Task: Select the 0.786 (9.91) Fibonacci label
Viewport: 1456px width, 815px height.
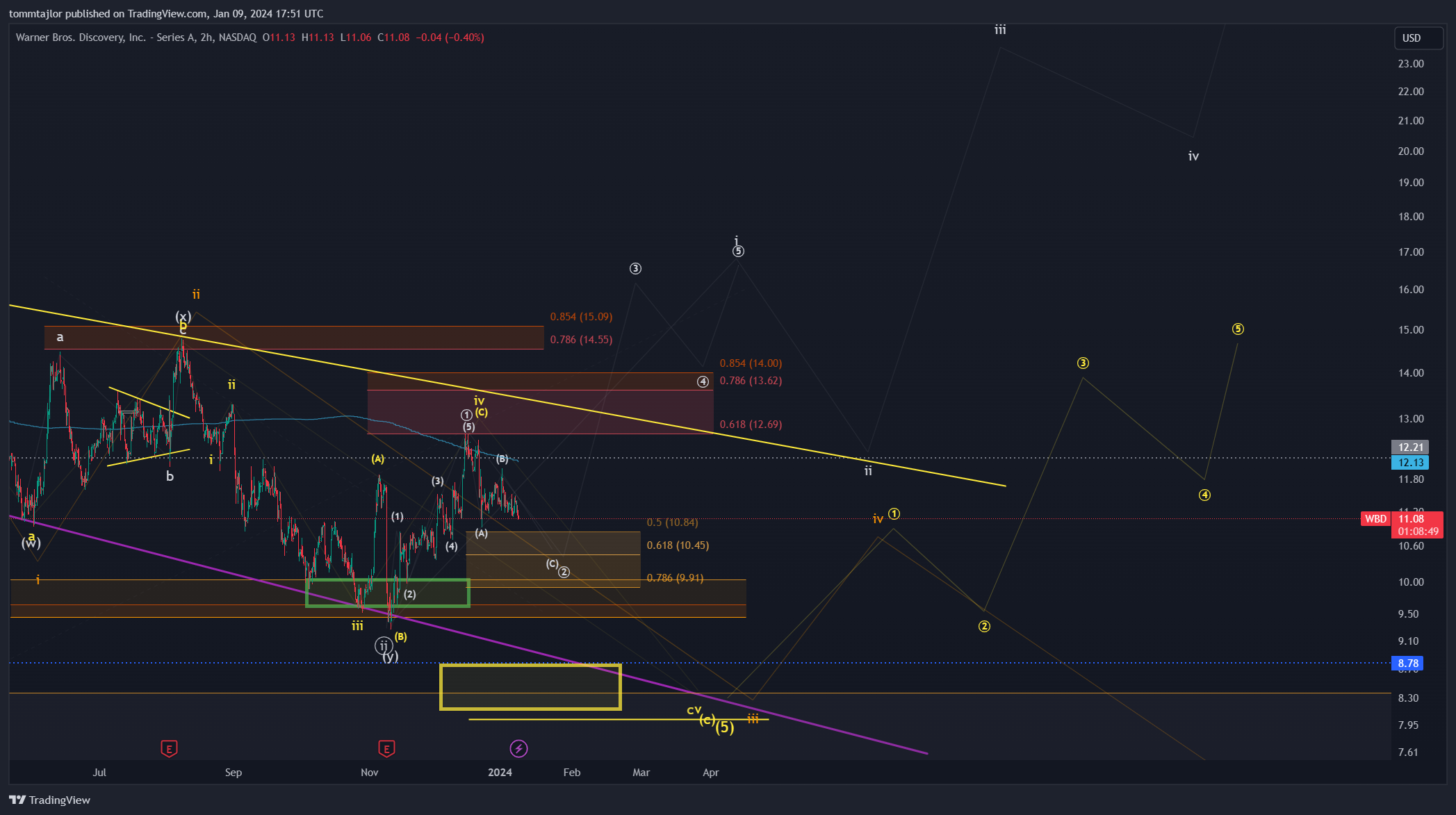Action: click(675, 578)
